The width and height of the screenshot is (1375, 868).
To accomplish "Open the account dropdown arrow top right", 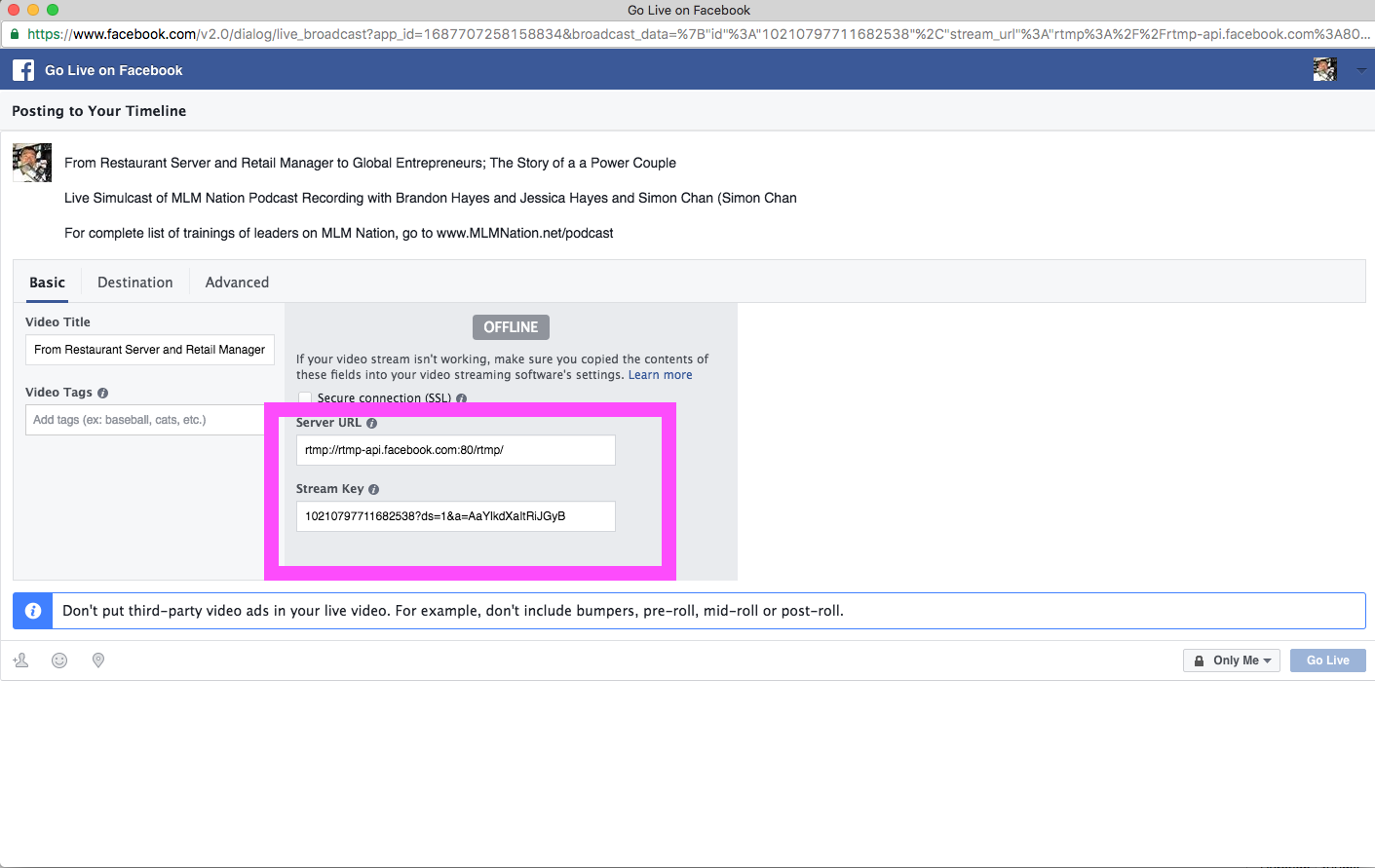I will pyautogui.click(x=1360, y=69).
